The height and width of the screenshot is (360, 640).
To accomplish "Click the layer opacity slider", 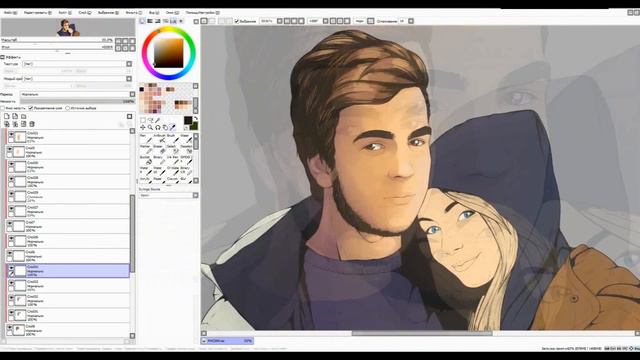I will pos(77,101).
